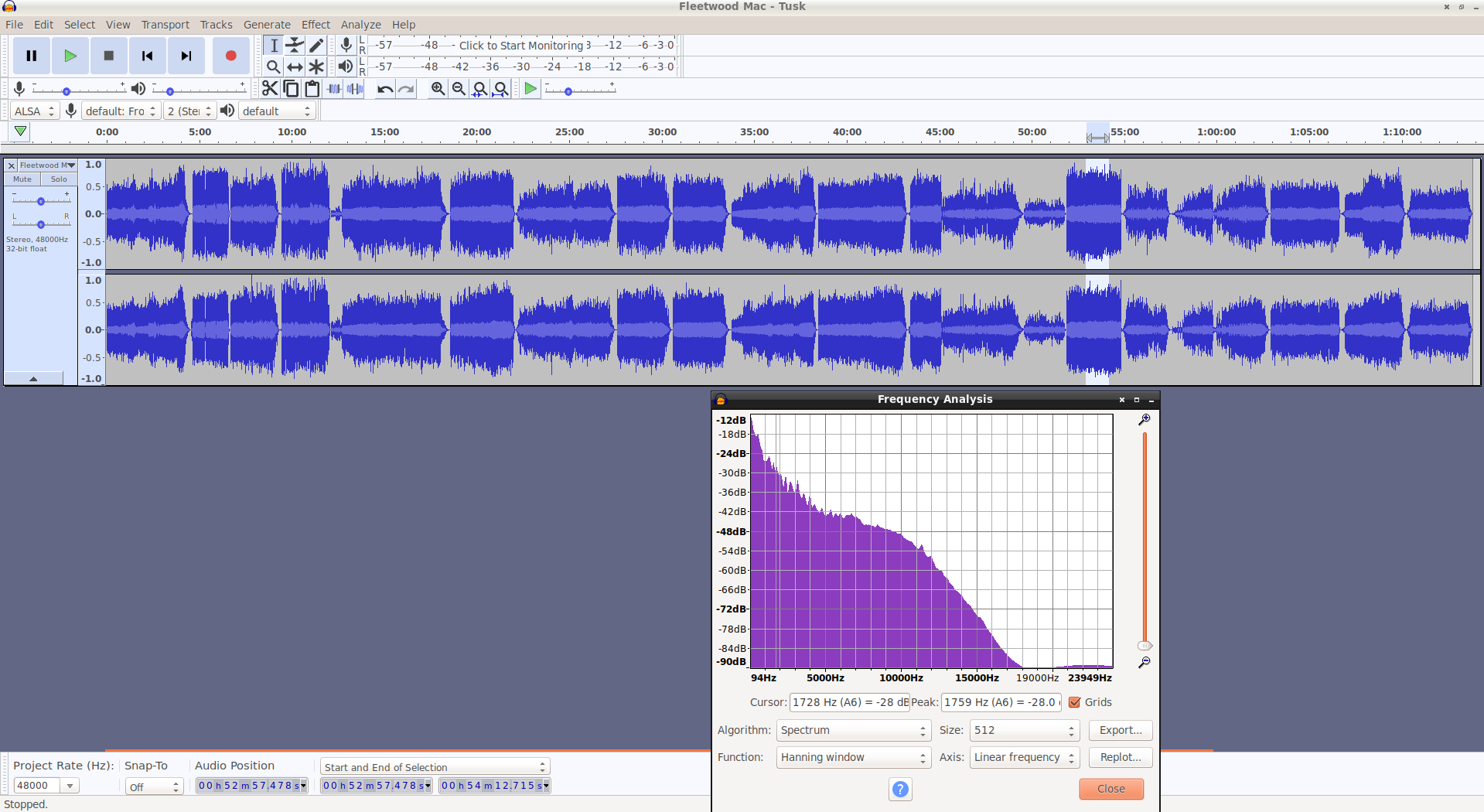Undo the last action
The image size is (1484, 812).
[385, 89]
